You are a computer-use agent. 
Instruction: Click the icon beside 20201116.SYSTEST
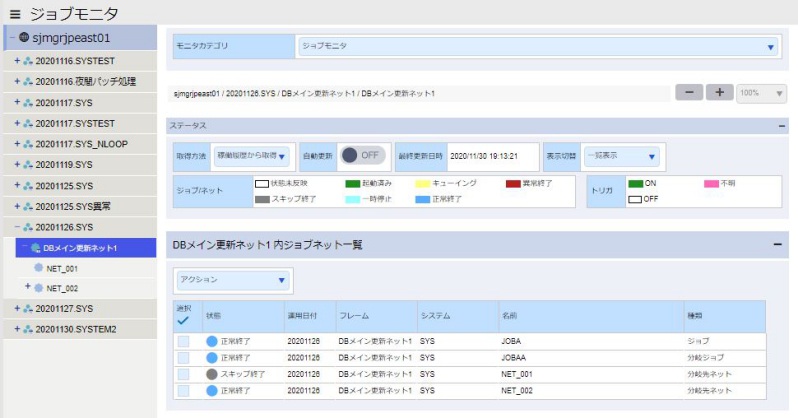point(28,61)
